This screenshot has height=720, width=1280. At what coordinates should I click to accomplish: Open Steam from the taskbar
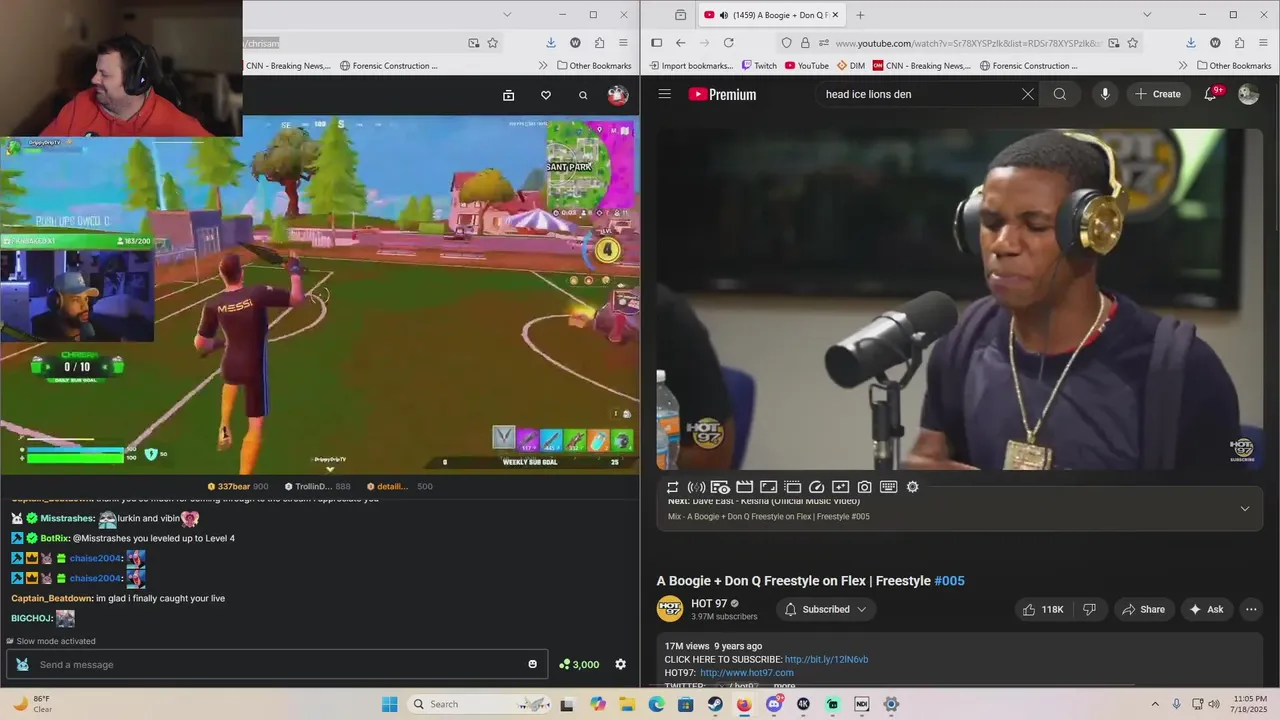(715, 704)
